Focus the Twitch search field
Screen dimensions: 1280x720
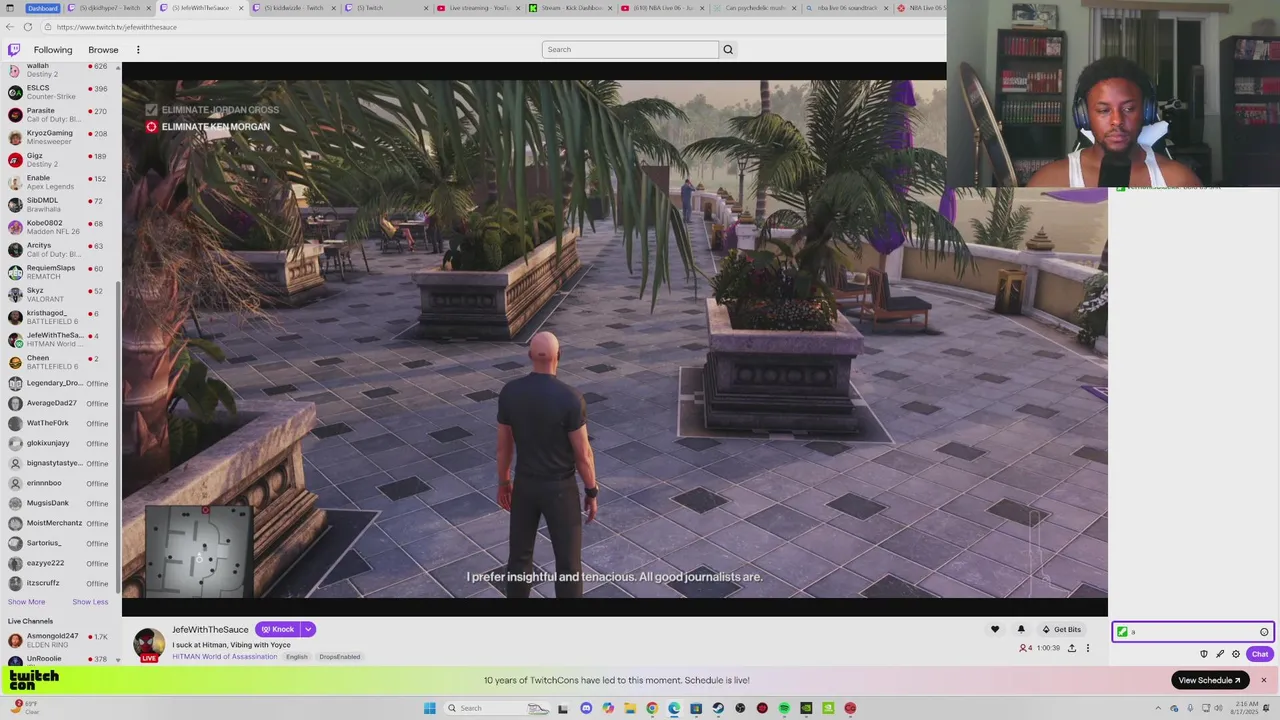click(630, 49)
